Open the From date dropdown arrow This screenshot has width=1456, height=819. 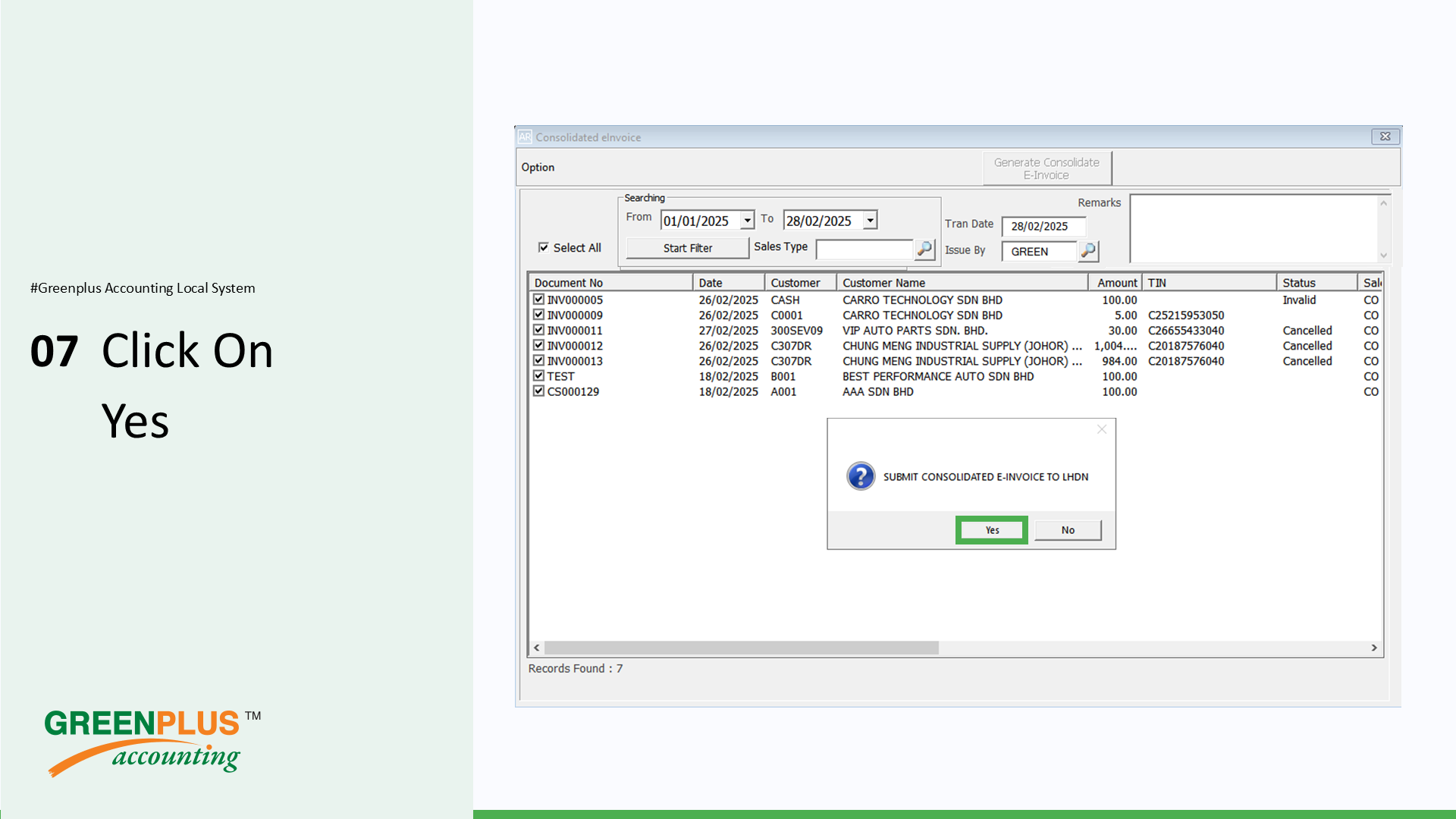pyautogui.click(x=747, y=221)
